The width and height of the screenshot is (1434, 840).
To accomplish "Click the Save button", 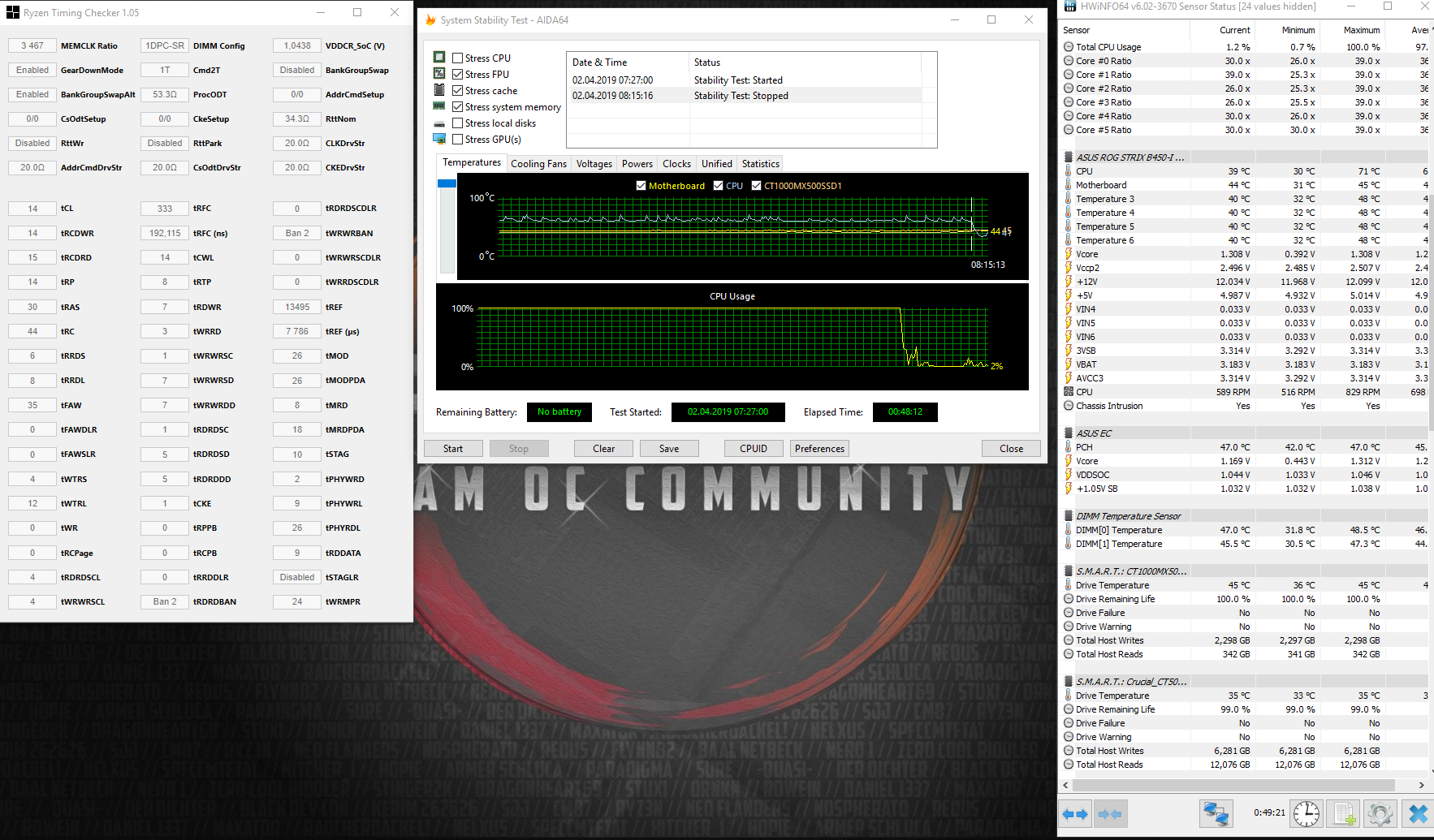I will [669, 449].
